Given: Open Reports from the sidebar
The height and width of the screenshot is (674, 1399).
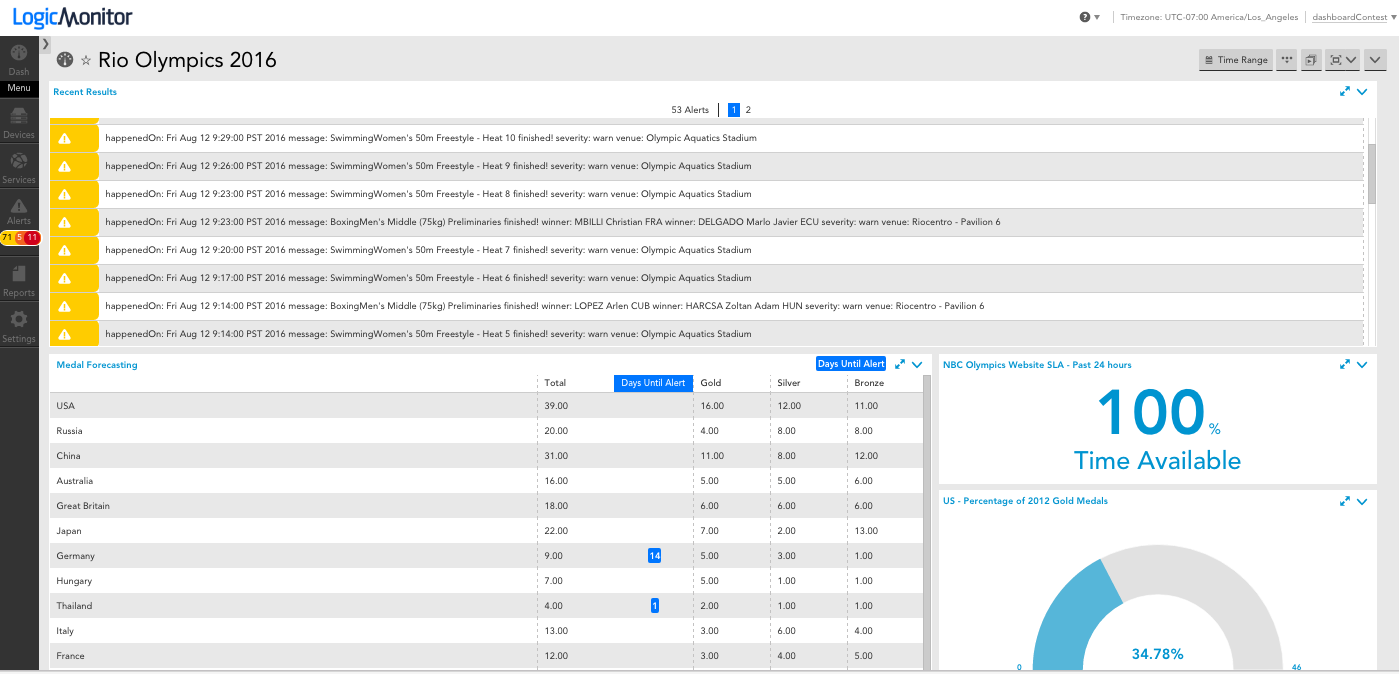Looking at the screenshot, I should (19, 280).
